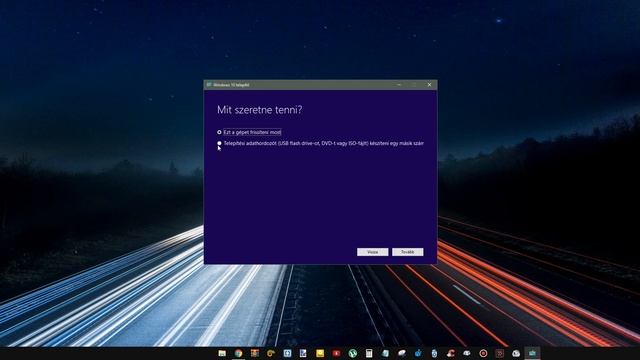Open Google Chrome from the taskbar
The image size is (640, 360).
238,353
